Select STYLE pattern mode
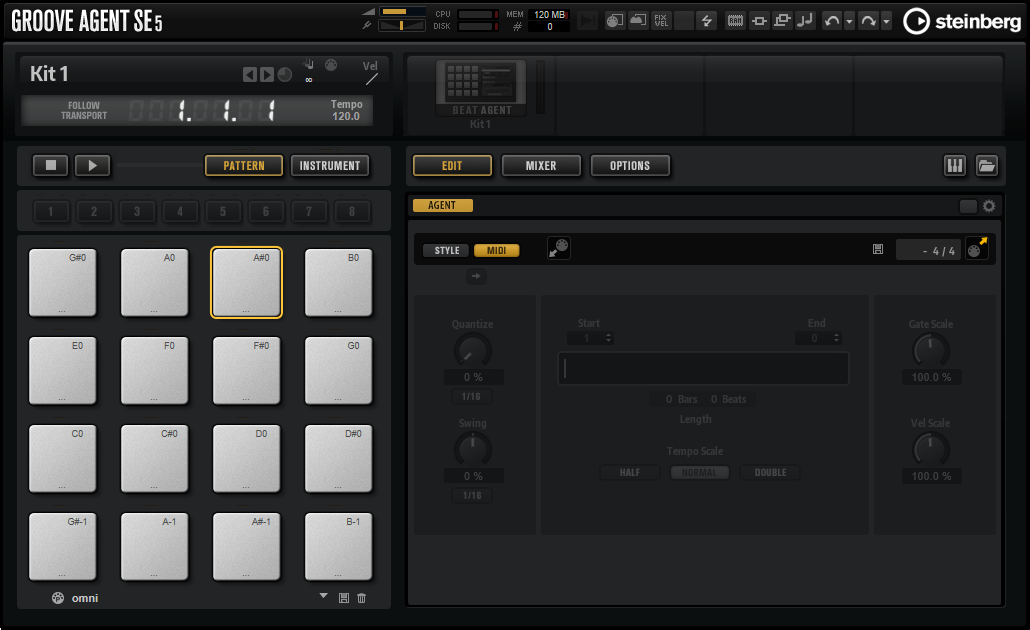Image resolution: width=1030 pixels, height=630 pixels. (447, 250)
